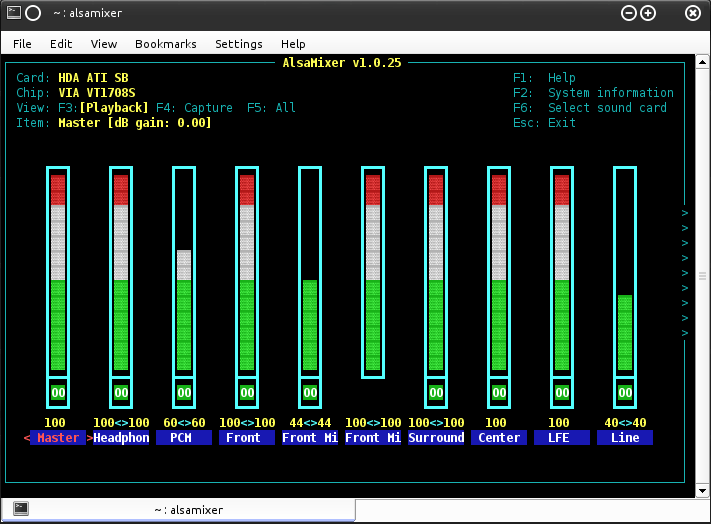Click the '60<>60' PCM level value
The image size is (711, 524).
click(184, 423)
